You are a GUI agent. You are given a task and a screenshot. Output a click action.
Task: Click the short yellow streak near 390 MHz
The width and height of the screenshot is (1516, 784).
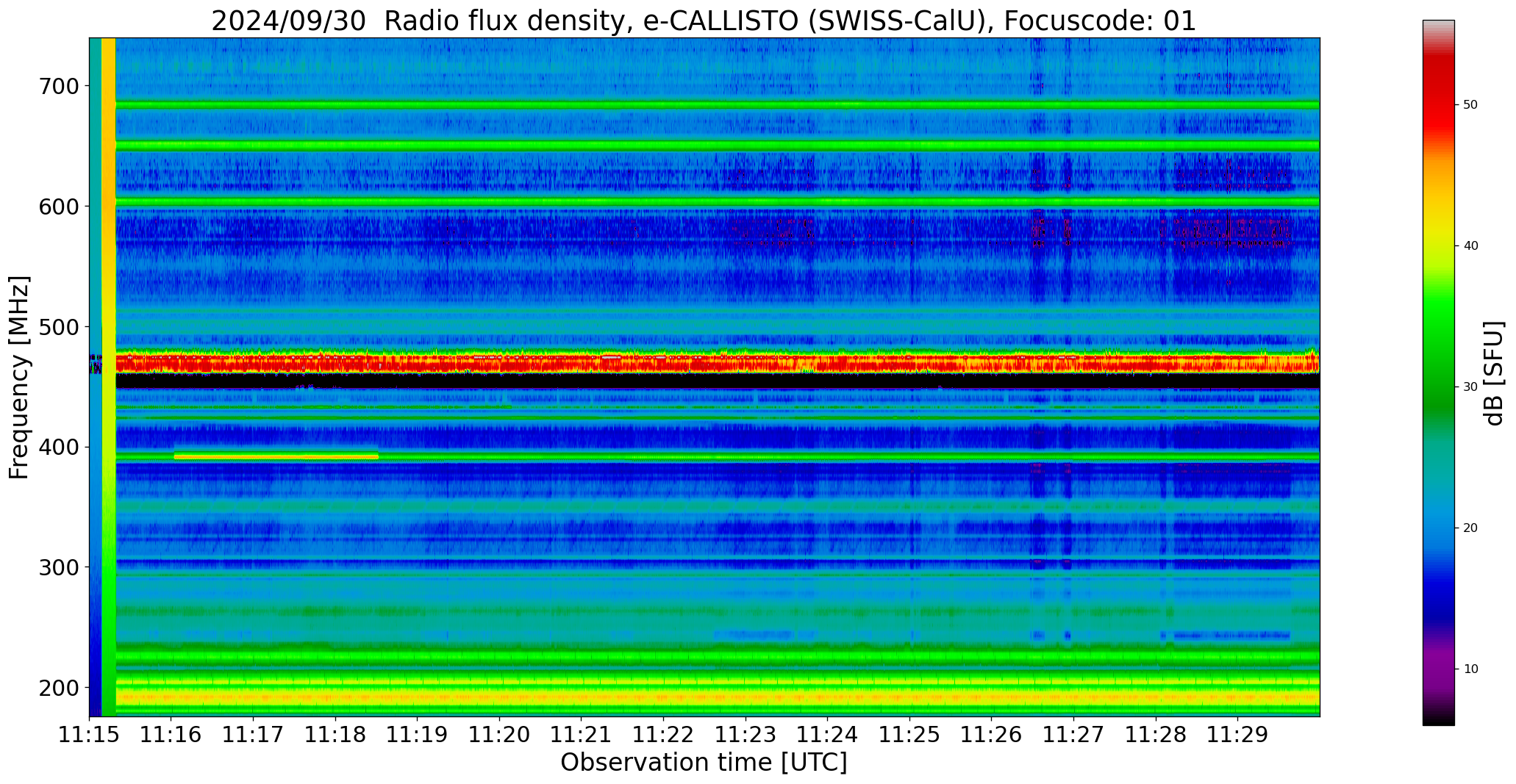coord(276,456)
